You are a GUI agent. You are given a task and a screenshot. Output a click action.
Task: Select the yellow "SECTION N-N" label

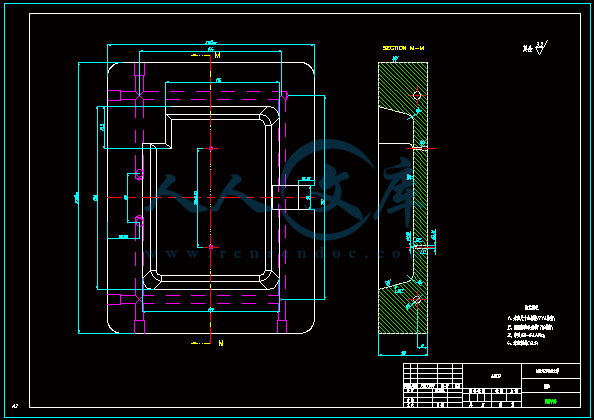click(x=403, y=48)
